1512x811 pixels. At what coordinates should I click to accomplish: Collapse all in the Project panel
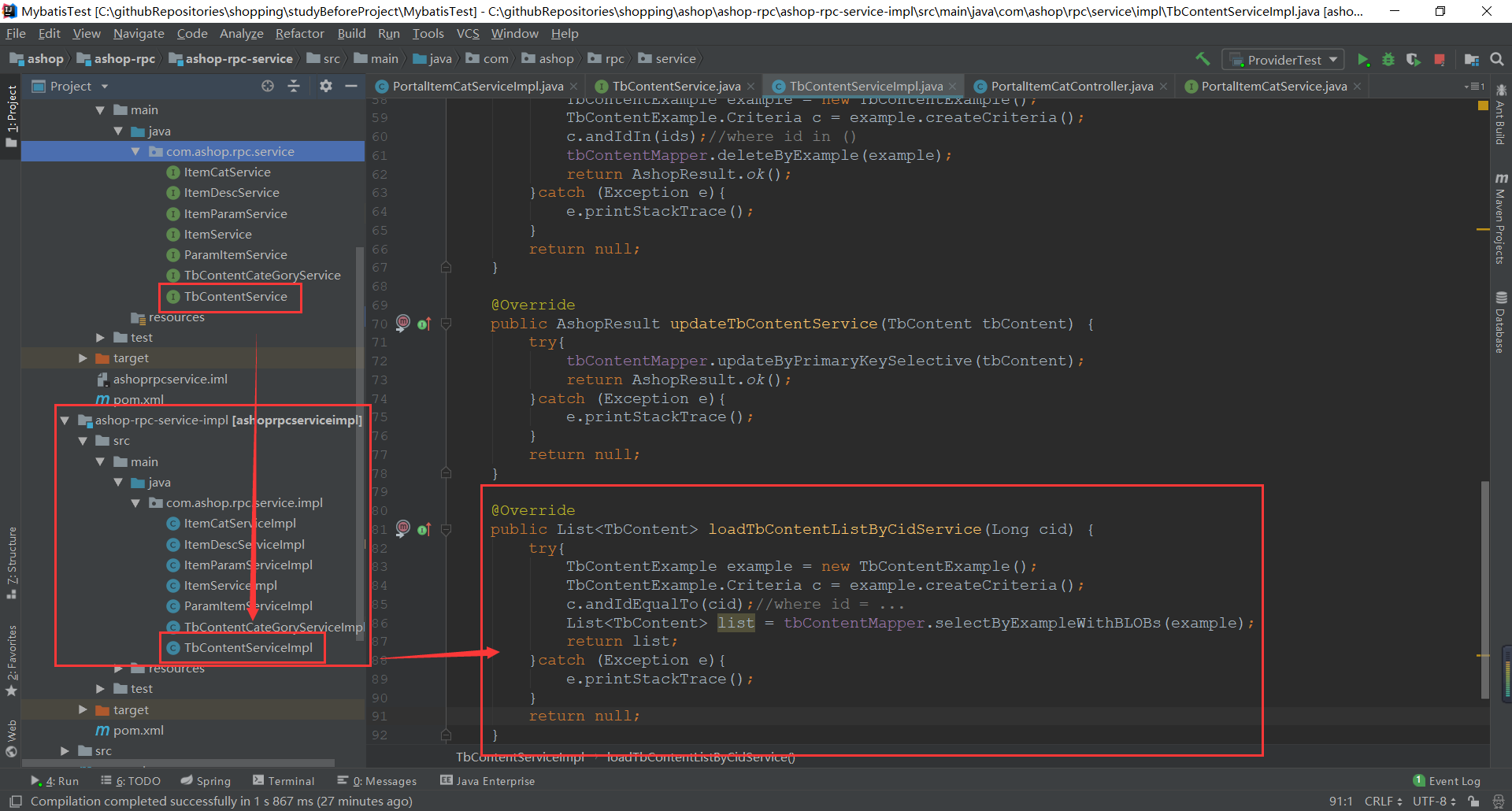pos(294,86)
